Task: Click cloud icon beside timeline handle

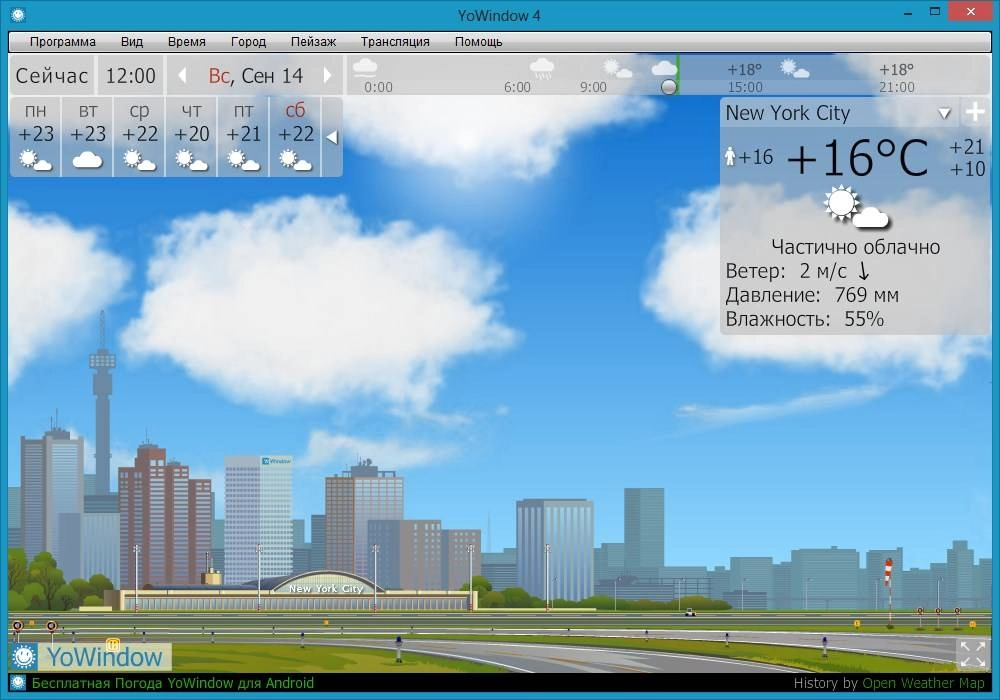Action: pos(663,68)
